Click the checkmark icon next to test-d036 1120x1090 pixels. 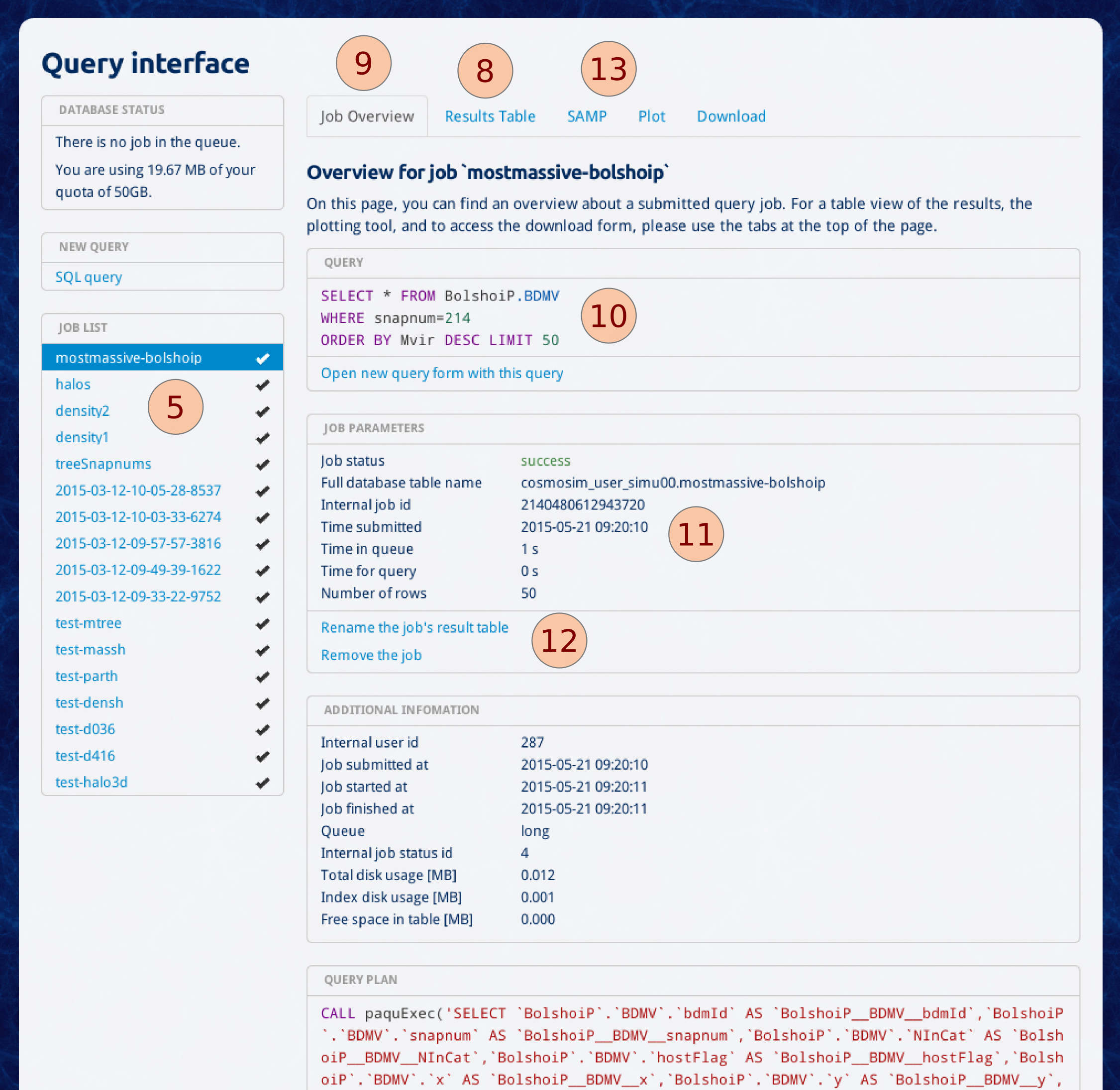[x=263, y=730]
